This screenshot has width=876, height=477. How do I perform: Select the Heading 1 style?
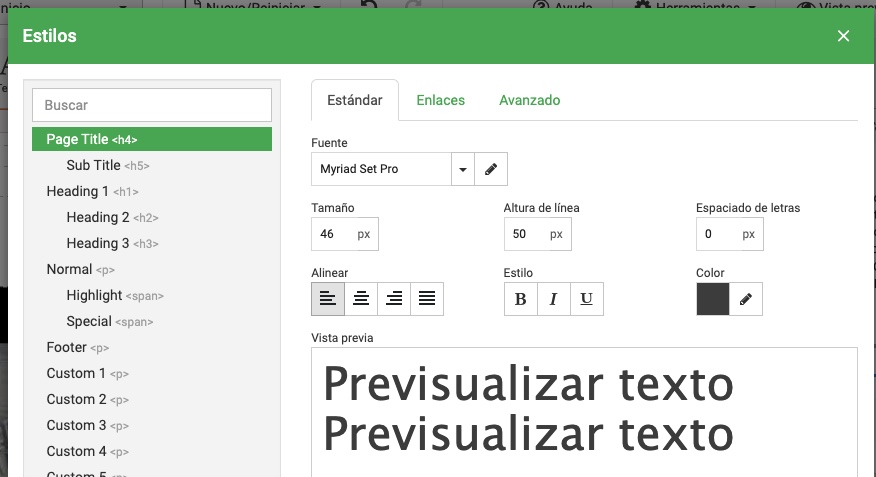78,191
